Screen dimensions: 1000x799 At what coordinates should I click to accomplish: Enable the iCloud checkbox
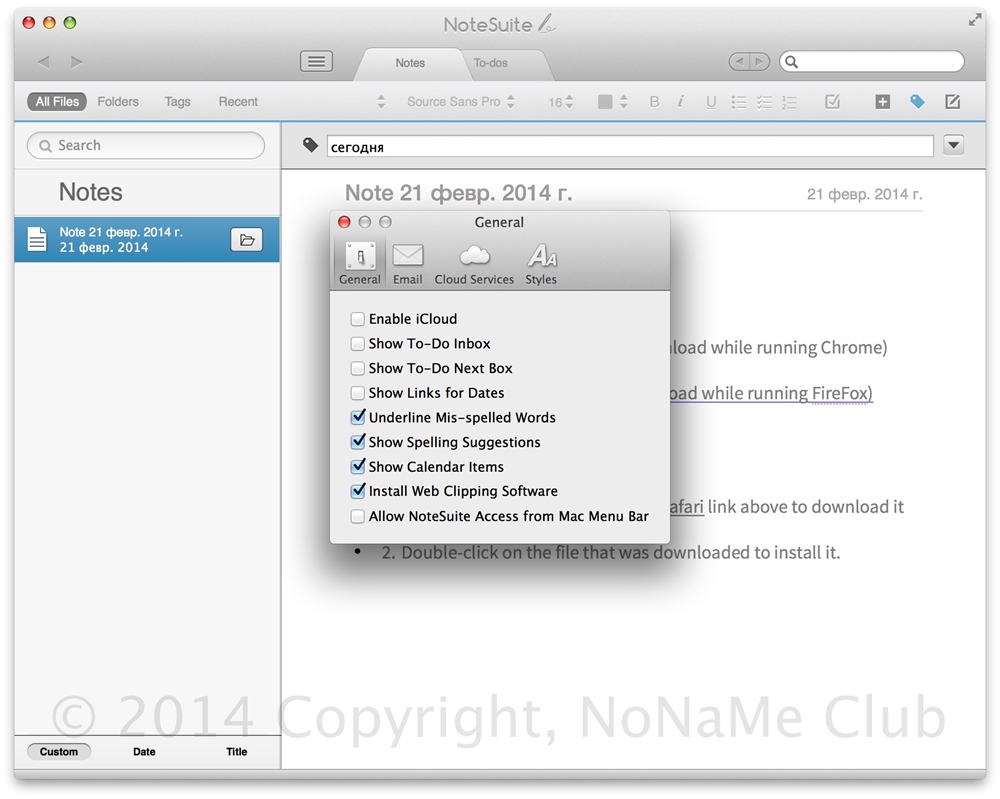tap(358, 319)
